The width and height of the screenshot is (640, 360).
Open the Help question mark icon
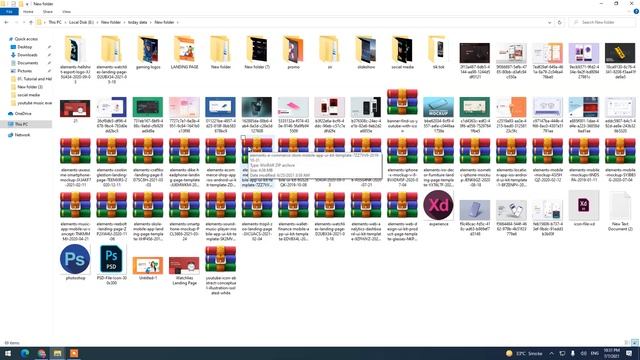[x=636, y=12]
